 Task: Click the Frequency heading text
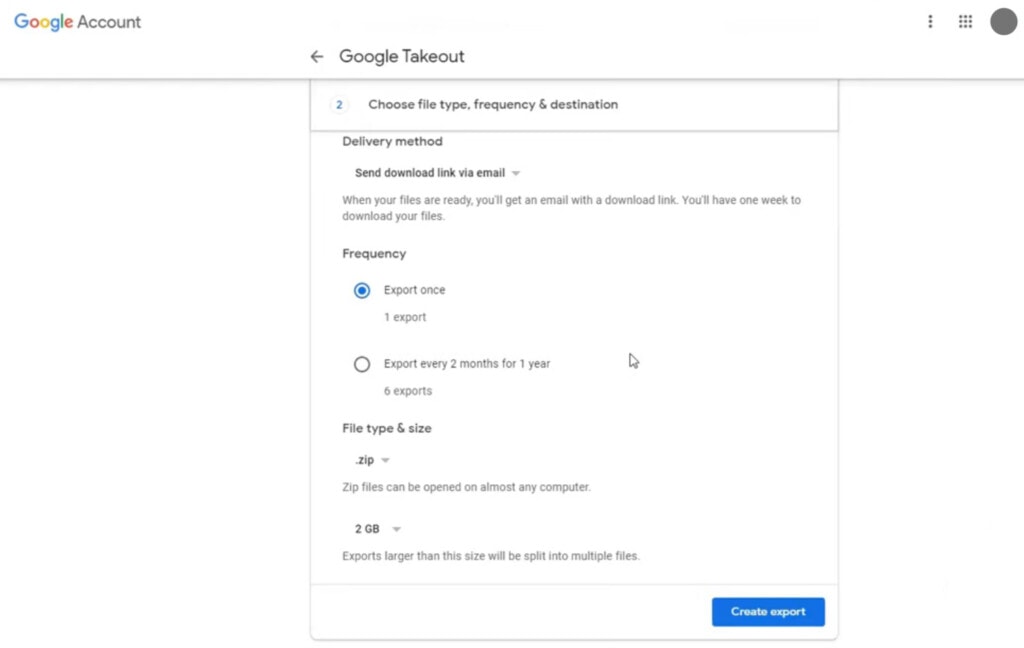(x=374, y=253)
